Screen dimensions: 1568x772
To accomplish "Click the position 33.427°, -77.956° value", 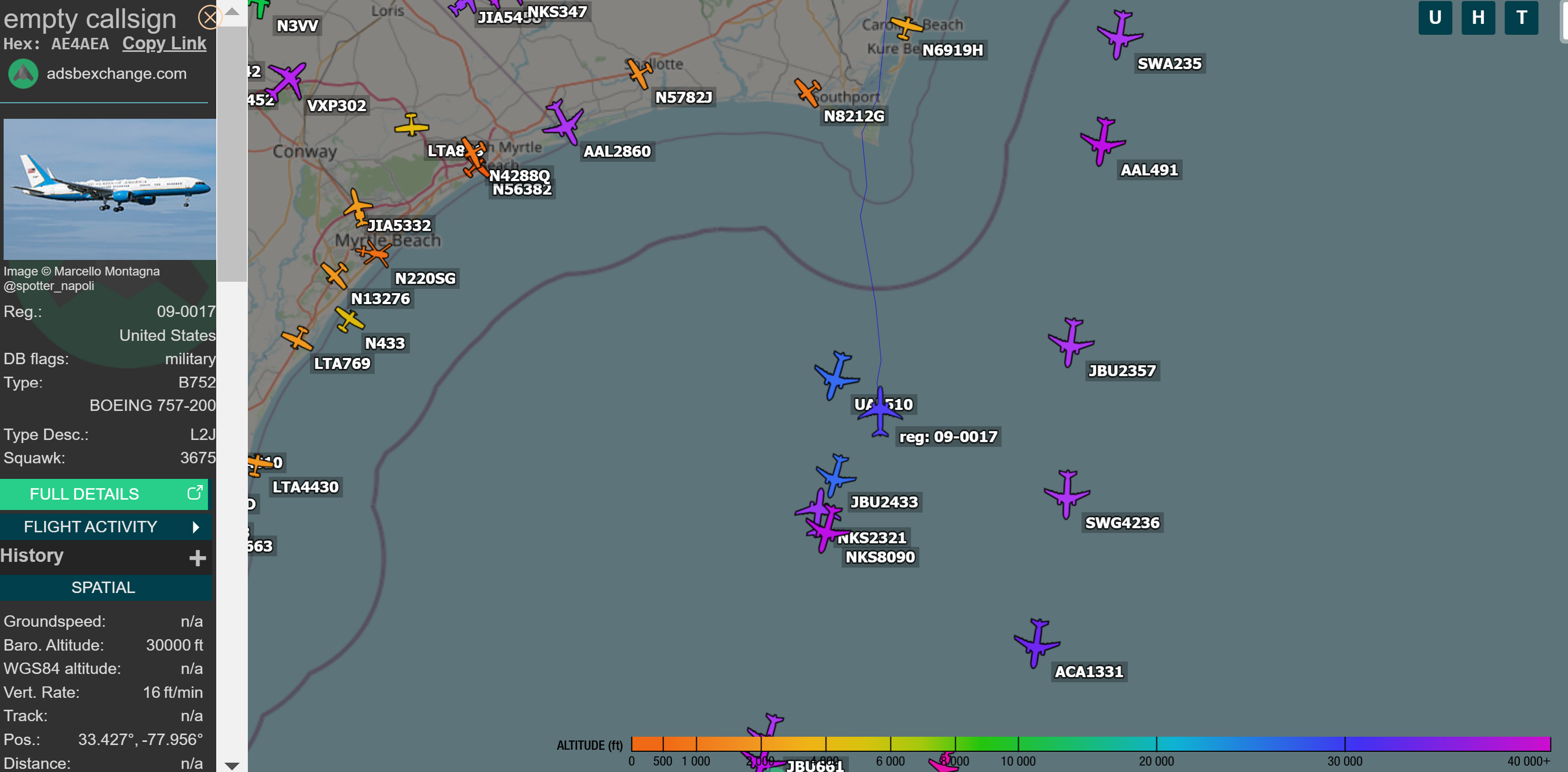I will pyautogui.click(x=140, y=739).
